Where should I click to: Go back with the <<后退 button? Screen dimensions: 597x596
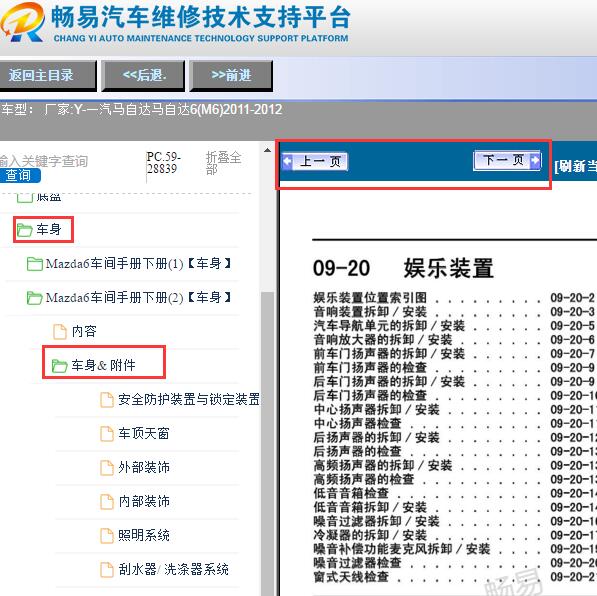click(144, 75)
